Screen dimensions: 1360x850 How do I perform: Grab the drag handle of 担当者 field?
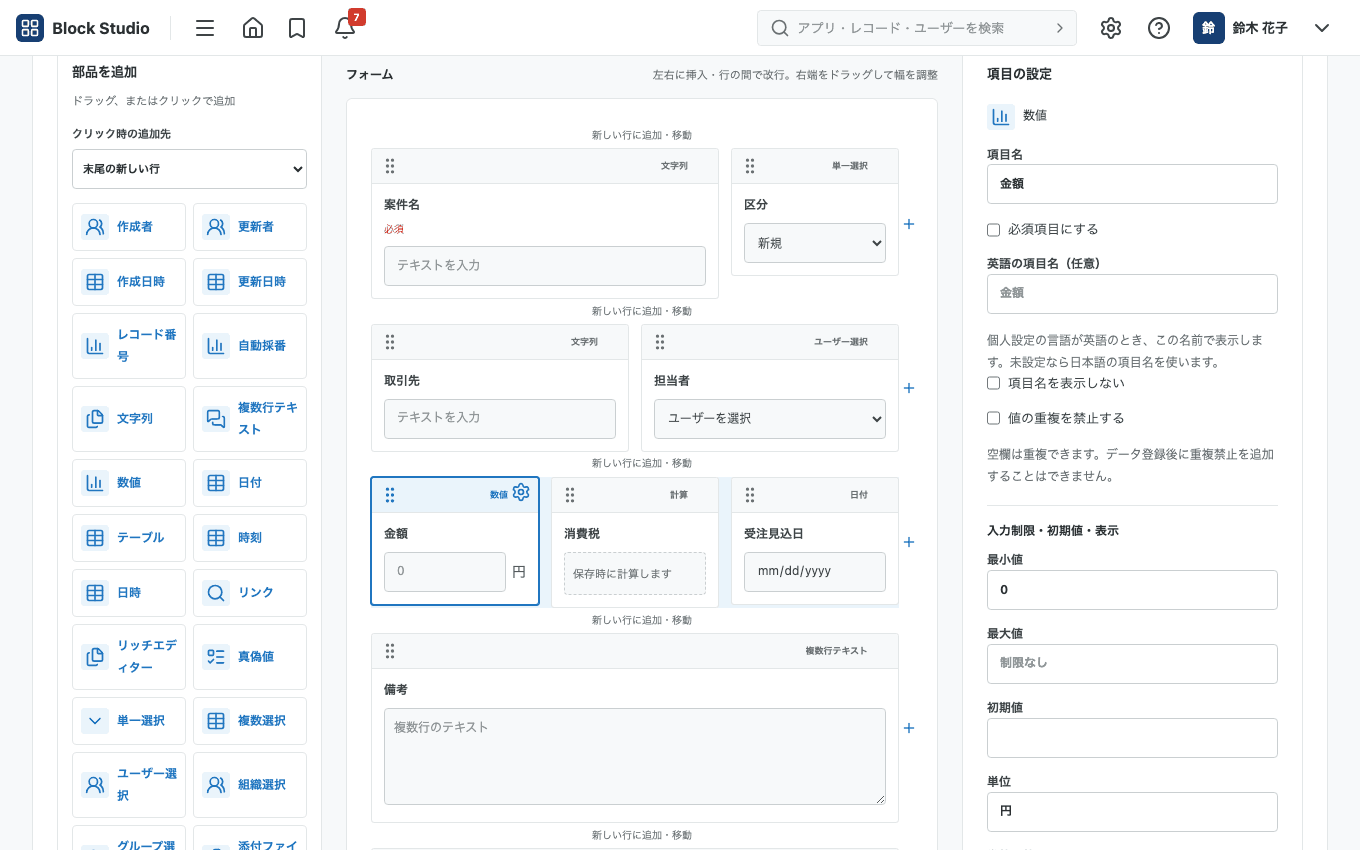pos(660,342)
